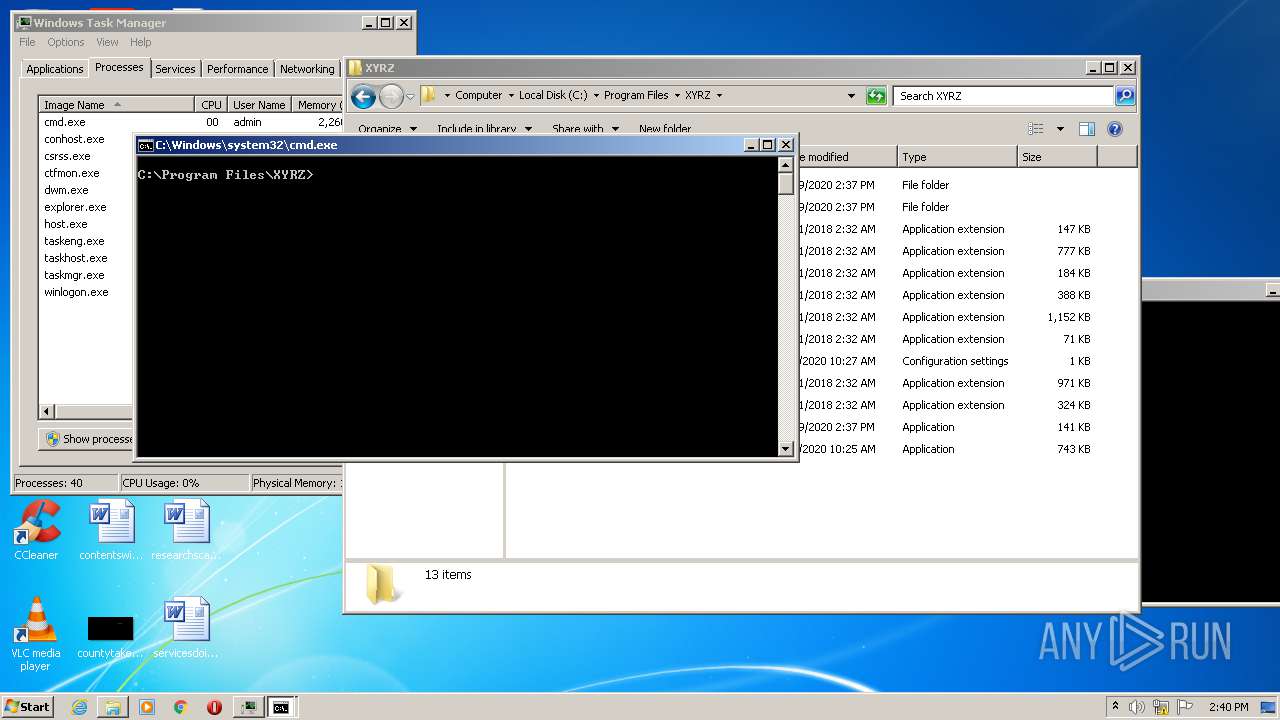Sort processes by User Name header
This screenshot has height=720, width=1280.
coord(259,105)
